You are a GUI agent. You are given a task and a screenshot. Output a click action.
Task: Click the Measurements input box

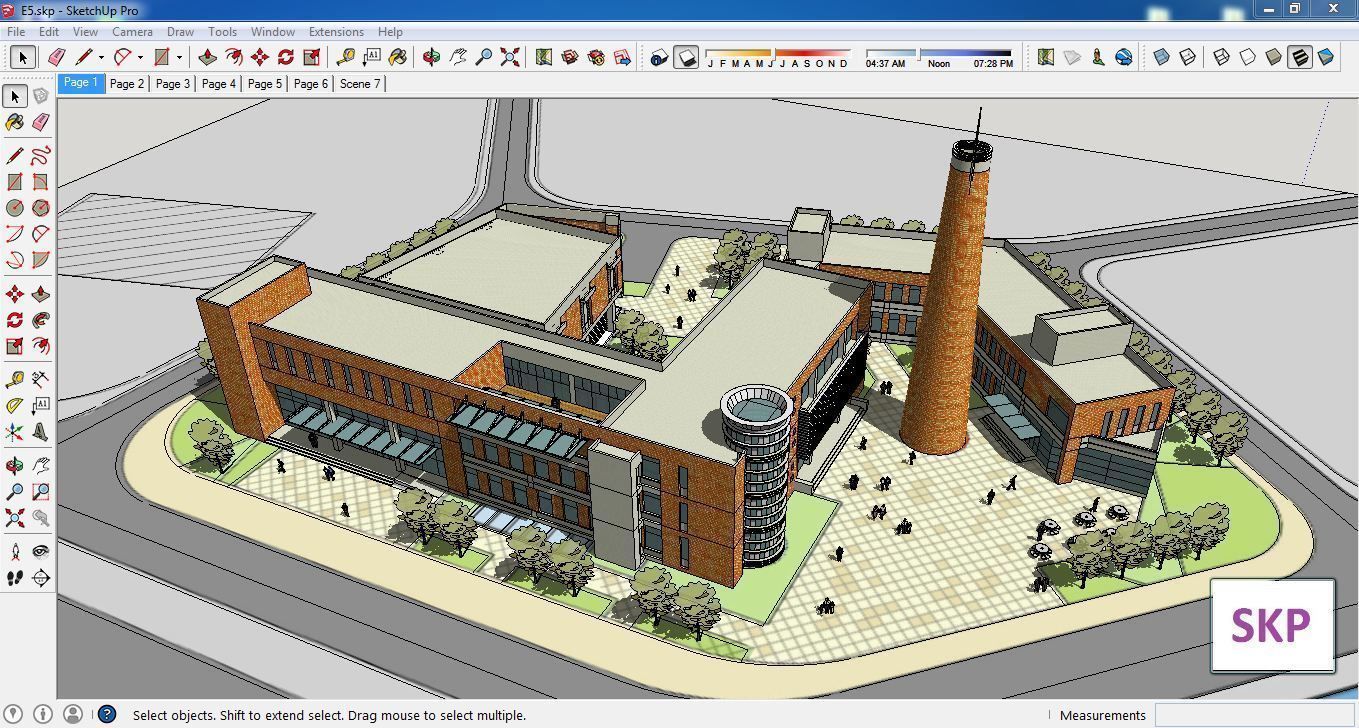(1254, 715)
